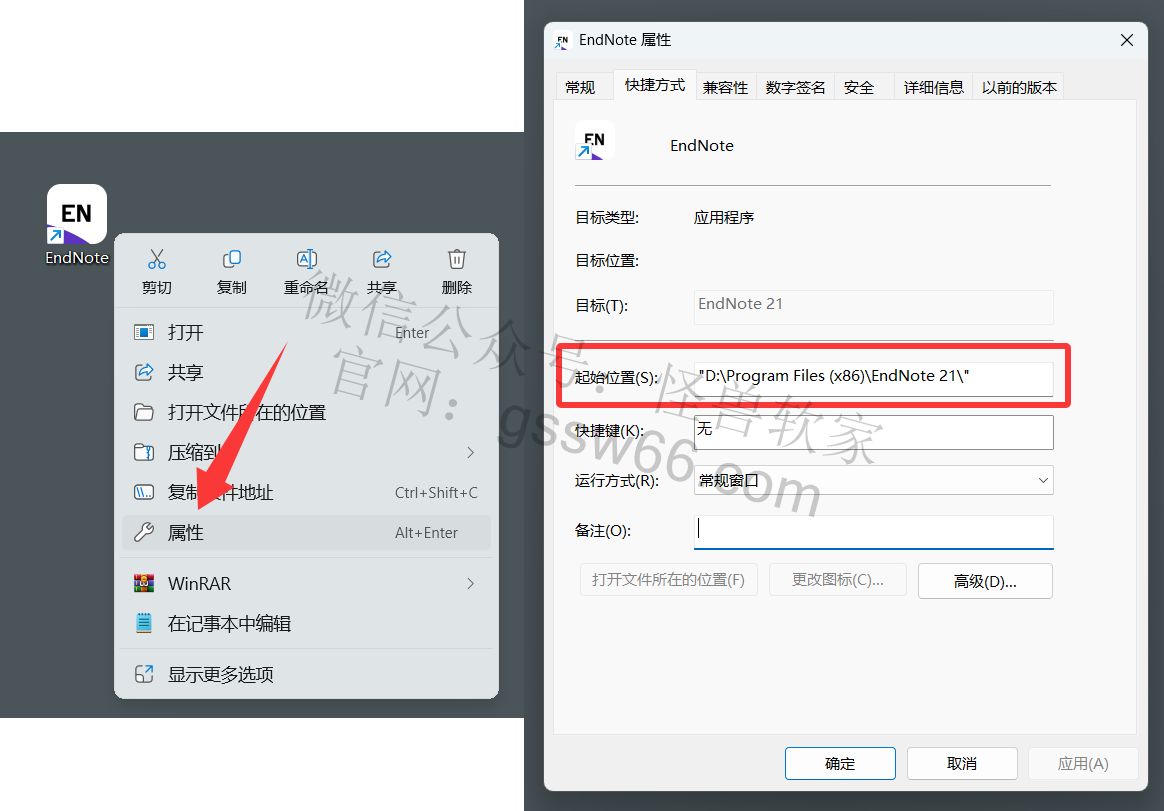Click the Delete (删除) trash icon
This screenshot has height=811, width=1164.
click(457, 260)
